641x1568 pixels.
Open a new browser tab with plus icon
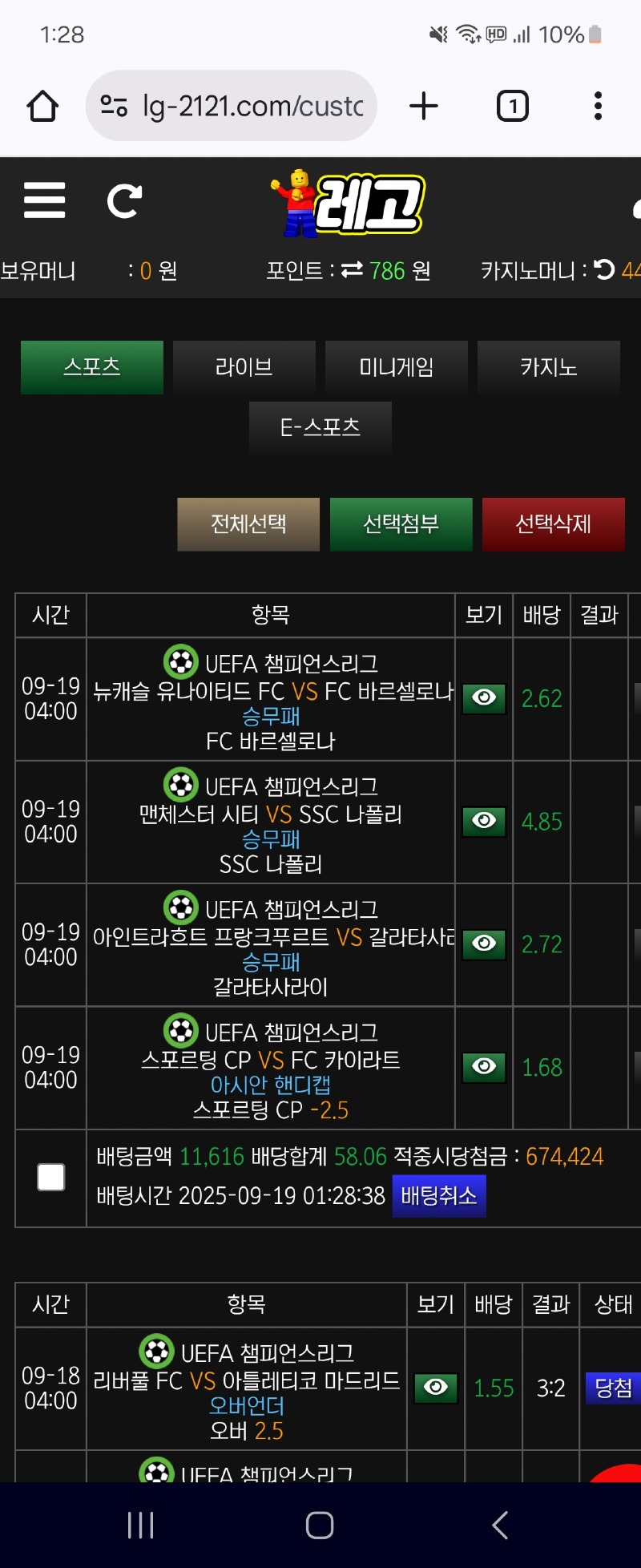(x=424, y=106)
